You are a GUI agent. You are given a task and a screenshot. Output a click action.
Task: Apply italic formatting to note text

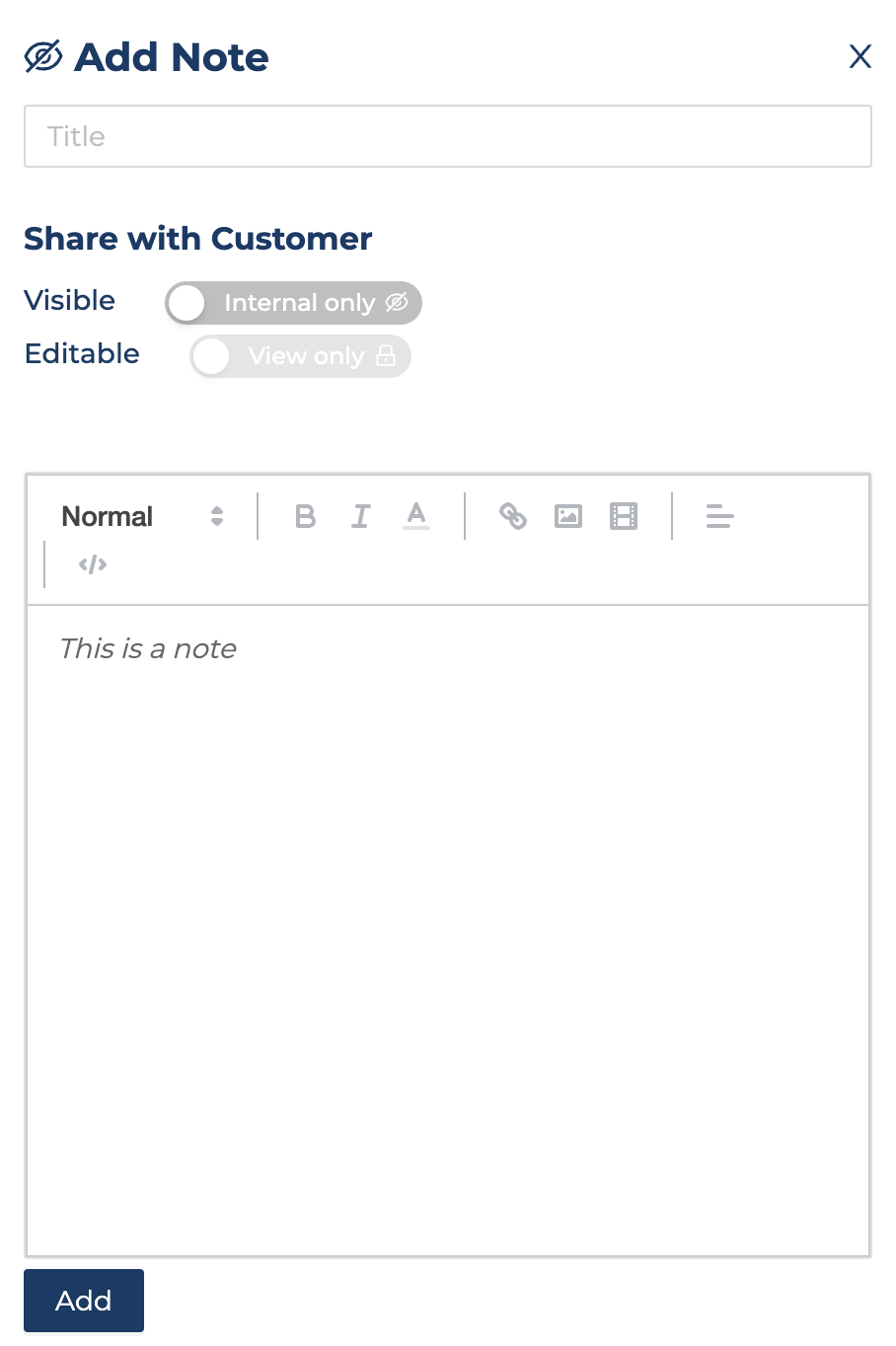pyautogui.click(x=361, y=516)
